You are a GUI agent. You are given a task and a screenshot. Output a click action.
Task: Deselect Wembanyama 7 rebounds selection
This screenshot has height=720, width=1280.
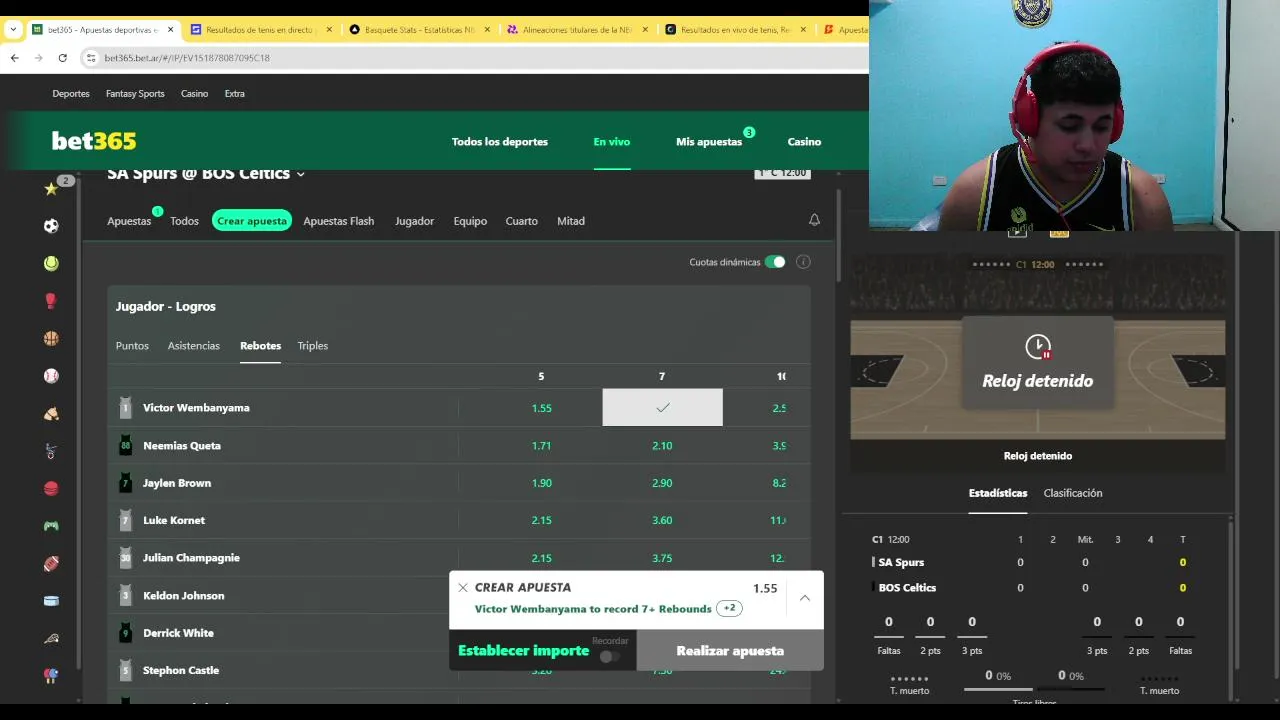point(662,408)
